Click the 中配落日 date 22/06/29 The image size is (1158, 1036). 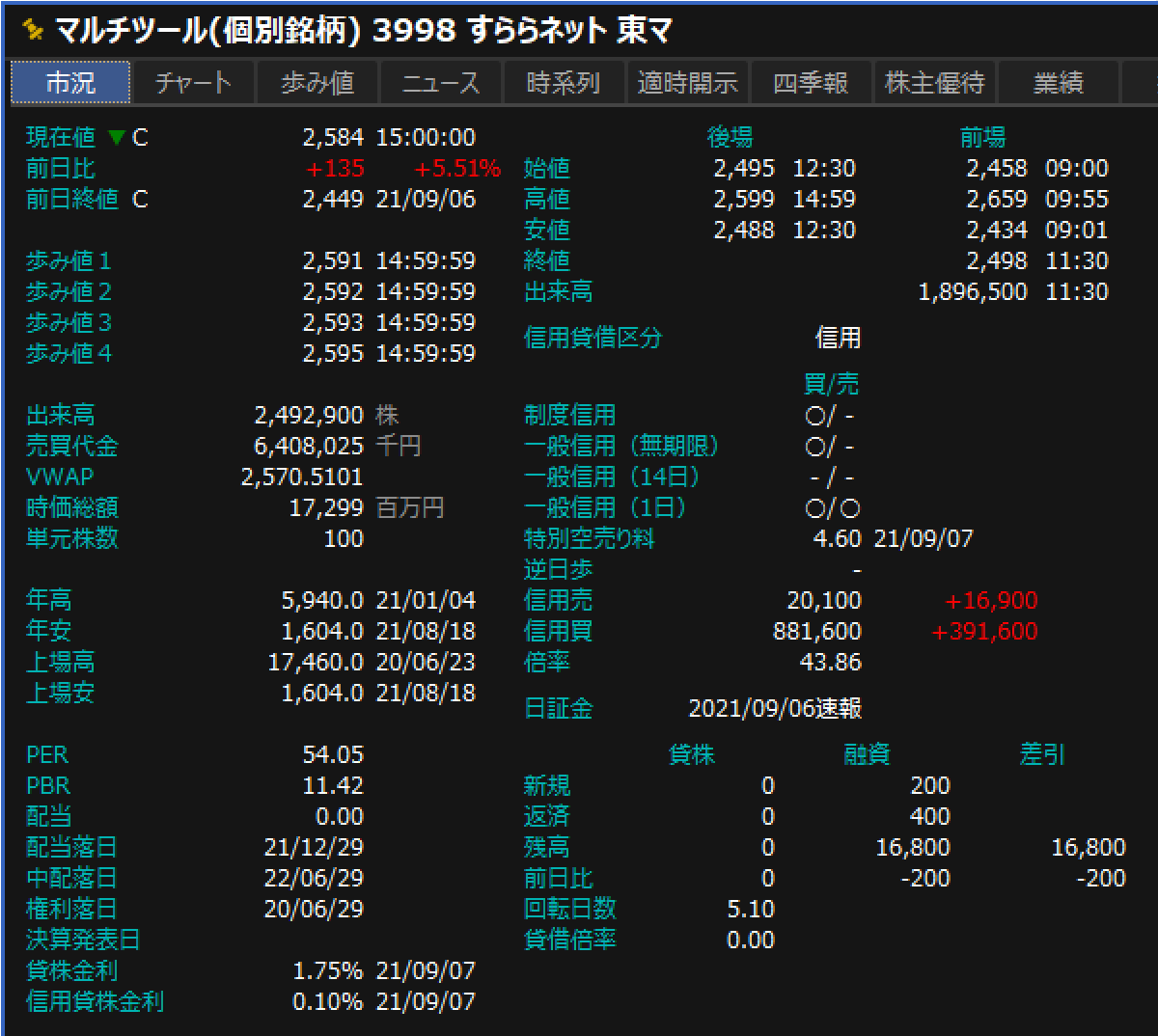click(314, 879)
